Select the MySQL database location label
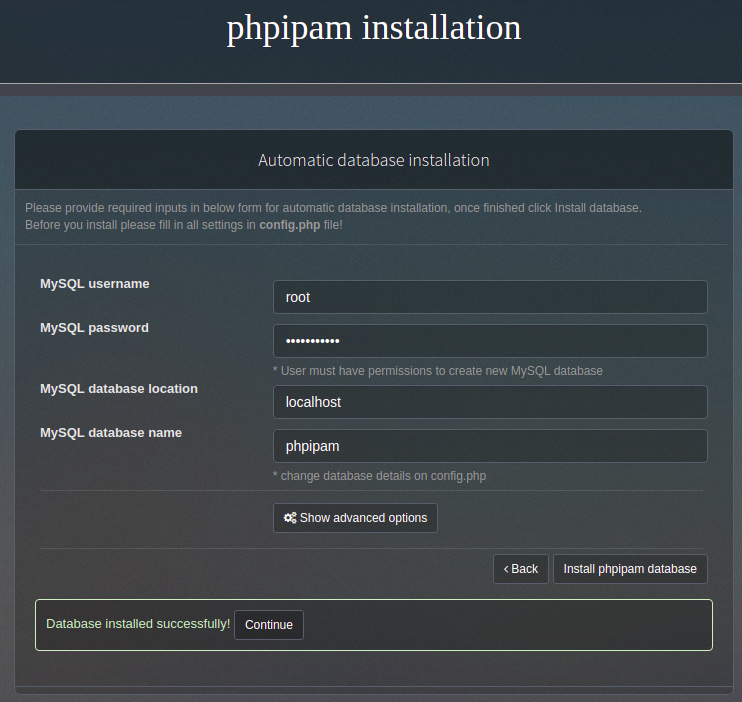Viewport: 742px width, 702px height. 119,389
